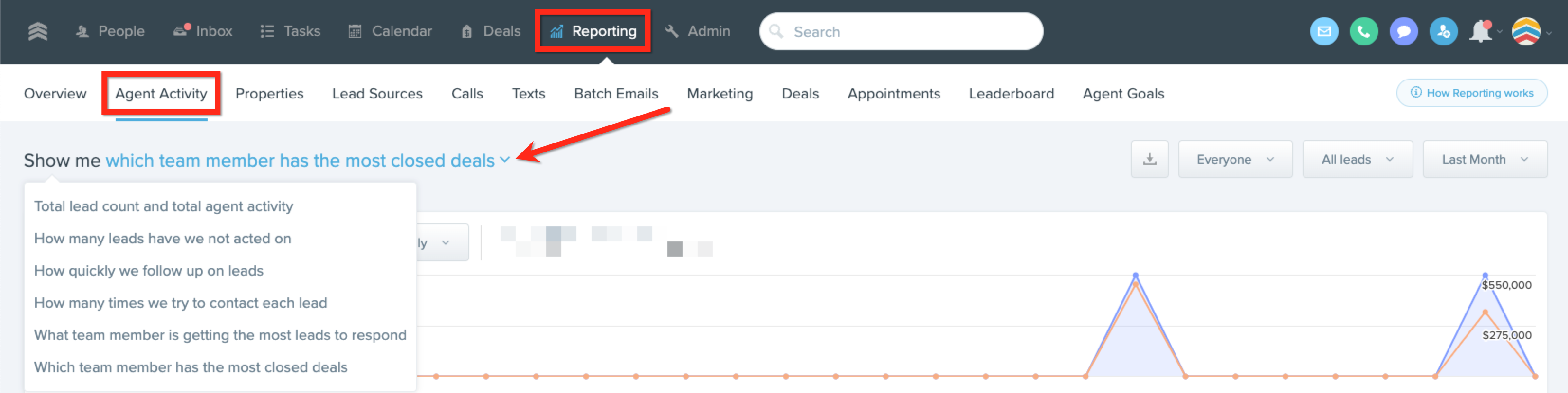The width and height of the screenshot is (1568, 393).
Task: Open the Leaderboard tab
Action: pyautogui.click(x=1011, y=94)
